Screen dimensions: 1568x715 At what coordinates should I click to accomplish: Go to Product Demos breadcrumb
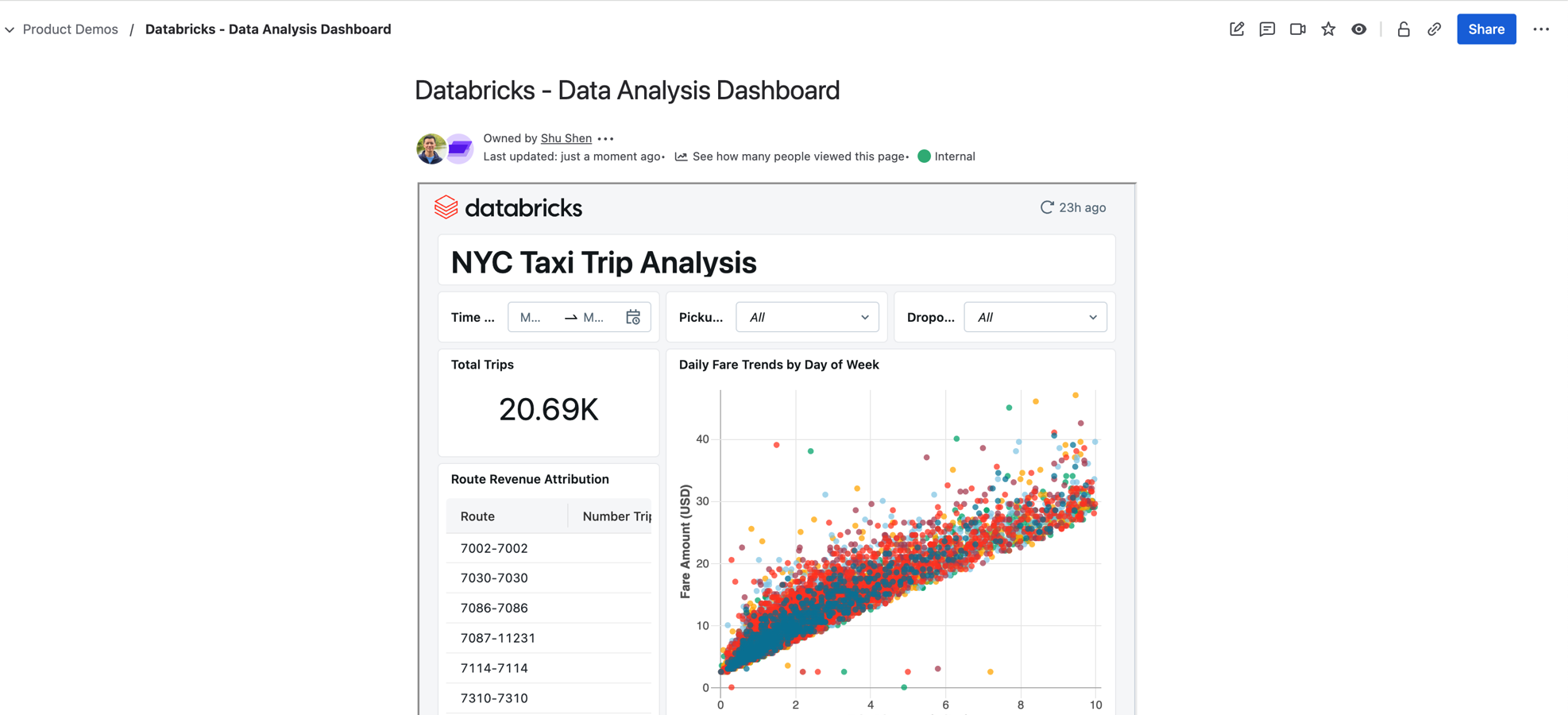pos(70,29)
